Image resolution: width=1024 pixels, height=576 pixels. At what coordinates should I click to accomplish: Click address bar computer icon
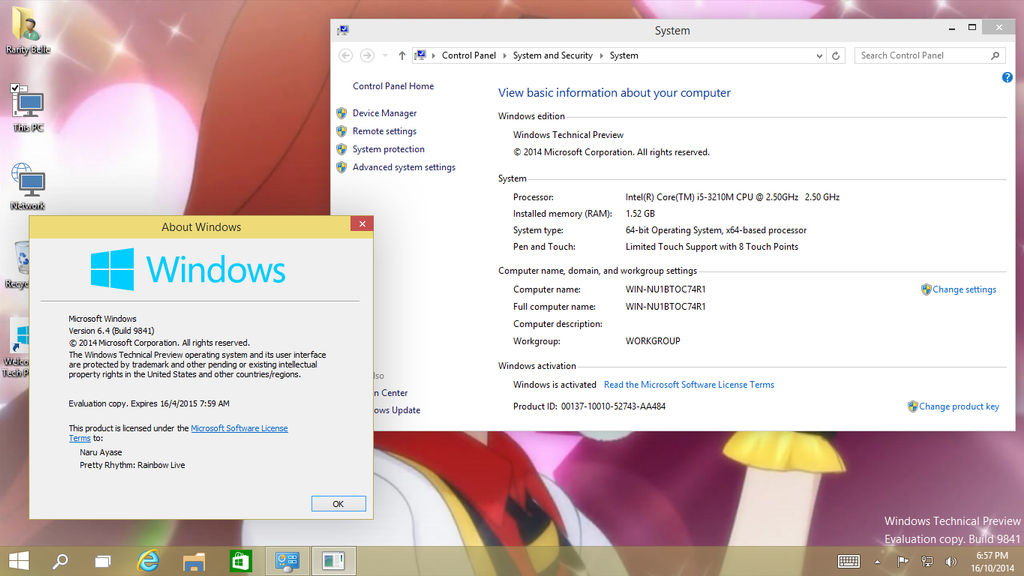click(421, 56)
